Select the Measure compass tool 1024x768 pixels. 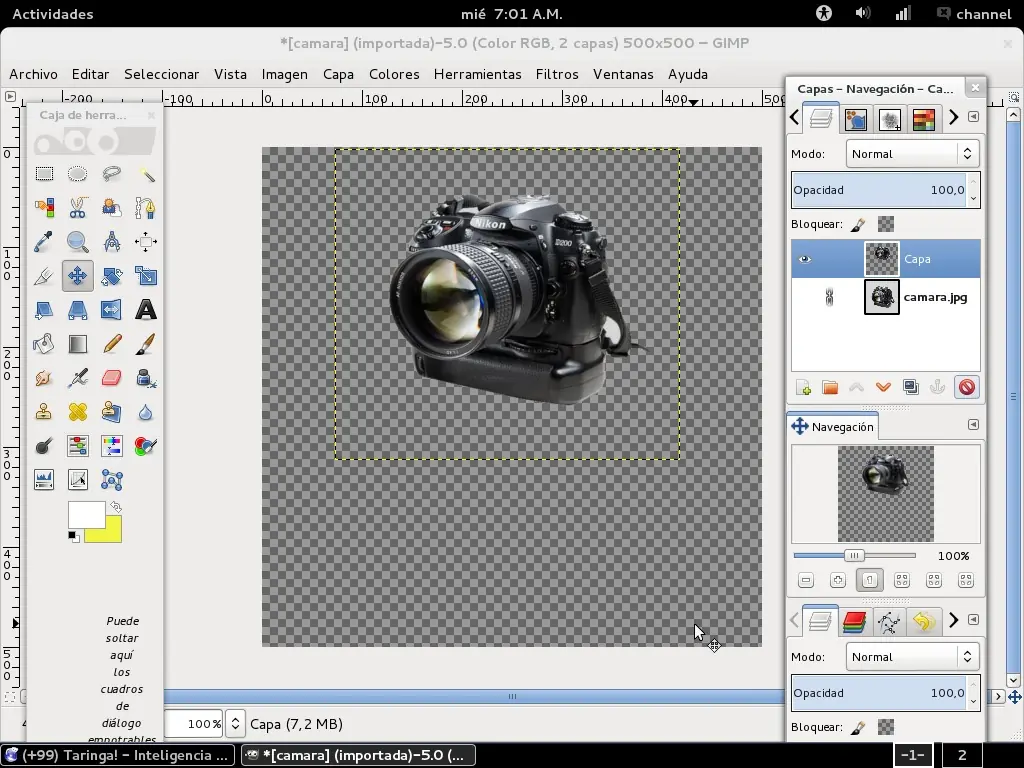(112, 242)
